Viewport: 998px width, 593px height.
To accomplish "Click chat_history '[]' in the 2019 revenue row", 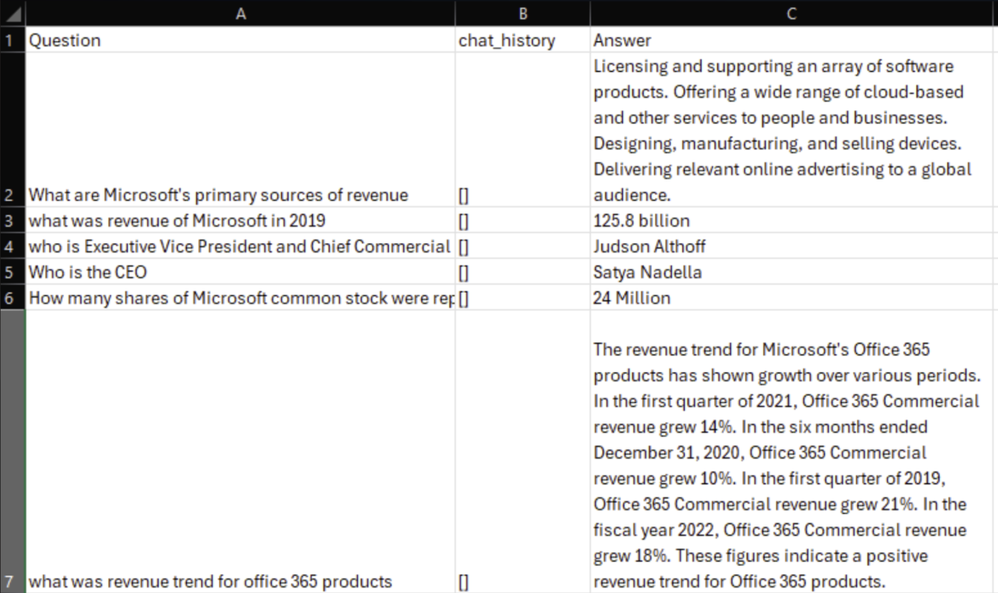I will click(523, 220).
